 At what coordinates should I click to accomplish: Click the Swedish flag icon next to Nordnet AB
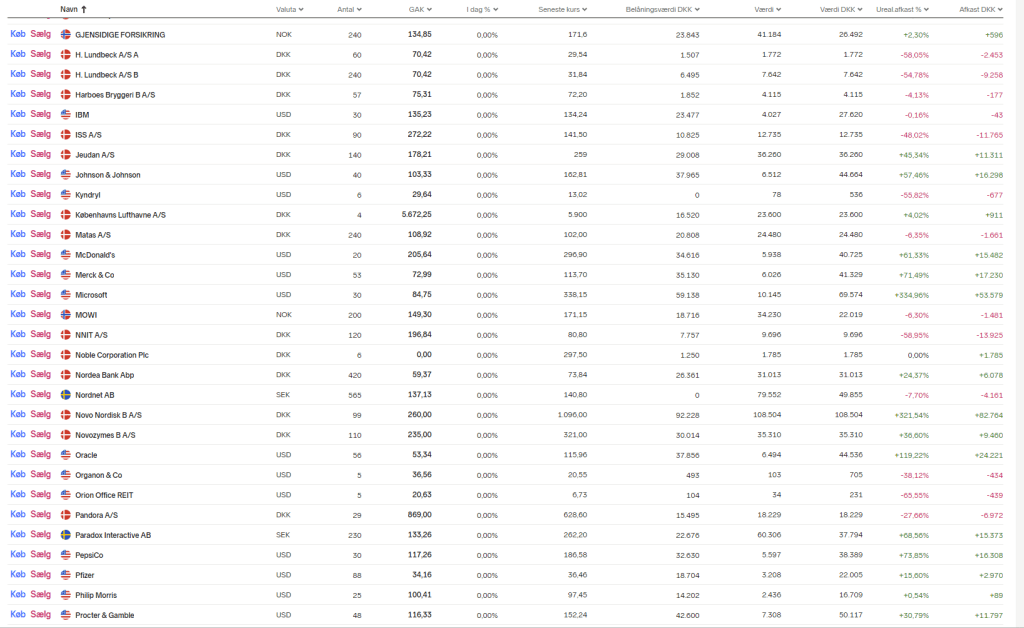pyautogui.click(x=66, y=394)
